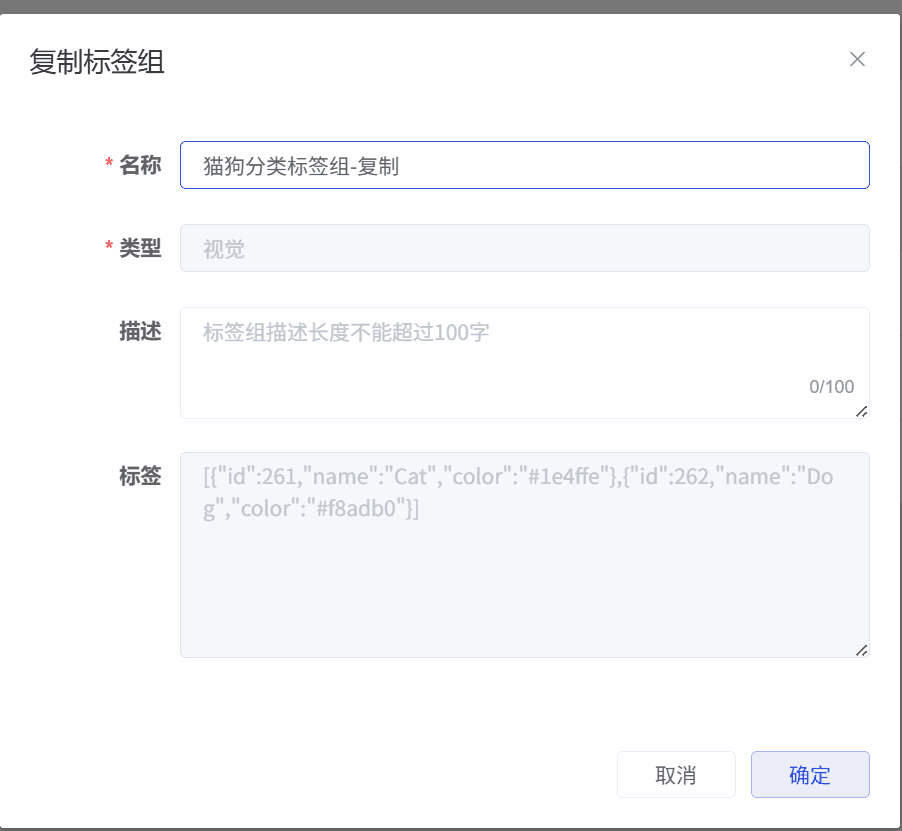902x831 pixels.
Task: Click the 名称 input field
Action: click(x=524, y=165)
